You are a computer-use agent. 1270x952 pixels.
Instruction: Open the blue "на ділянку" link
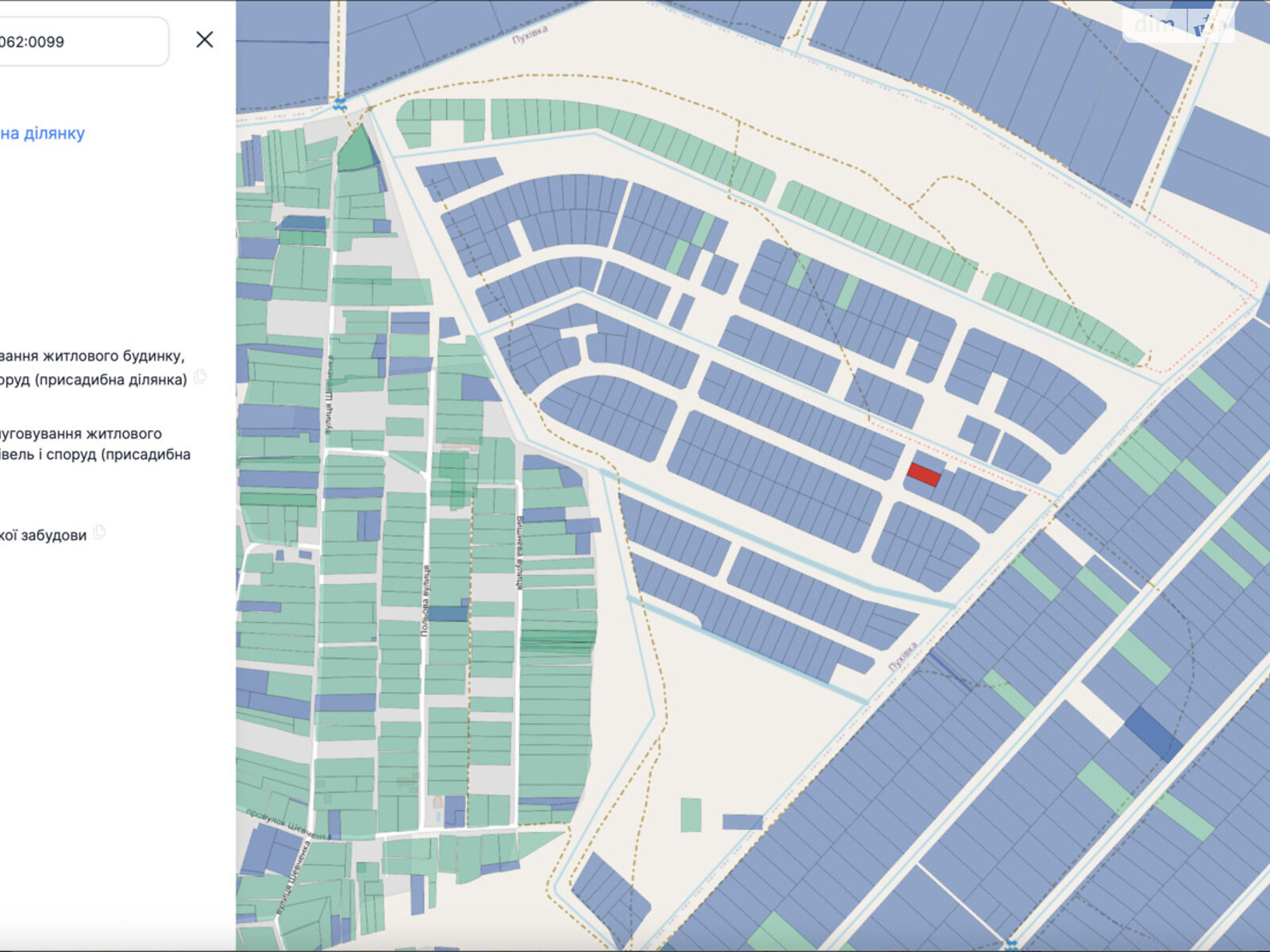click(43, 133)
